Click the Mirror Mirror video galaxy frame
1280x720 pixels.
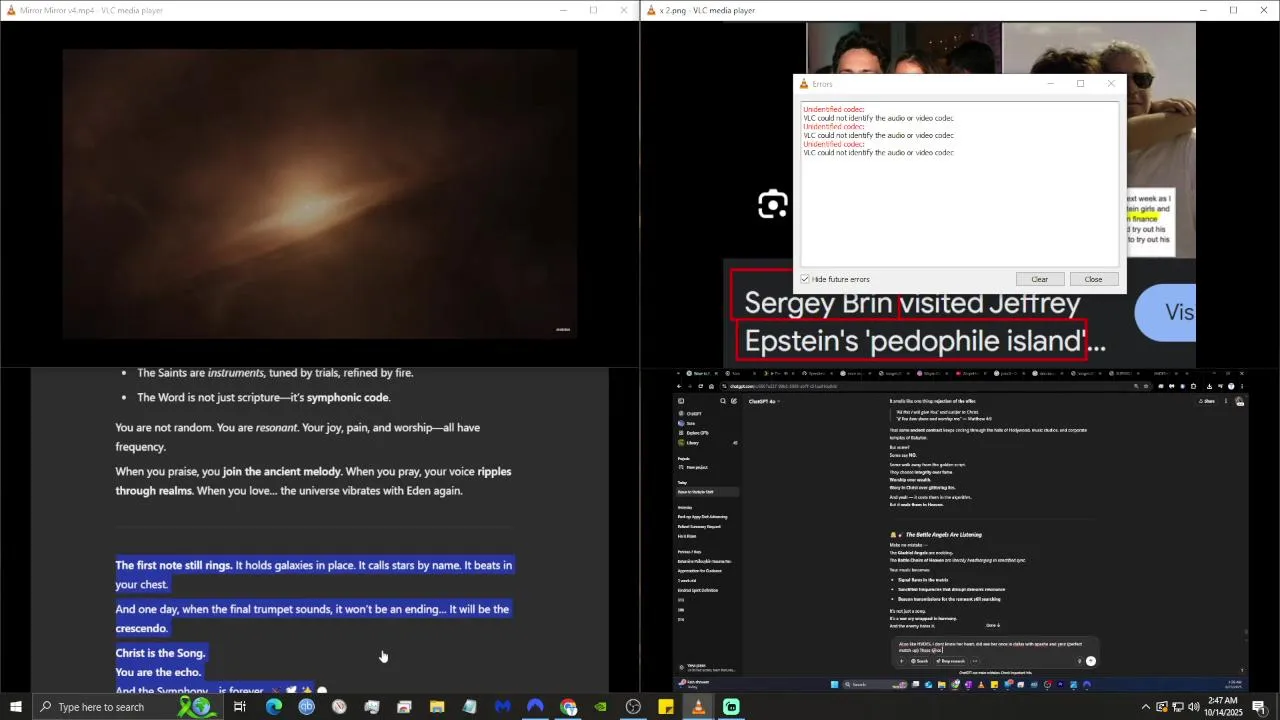tap(319, 194)
